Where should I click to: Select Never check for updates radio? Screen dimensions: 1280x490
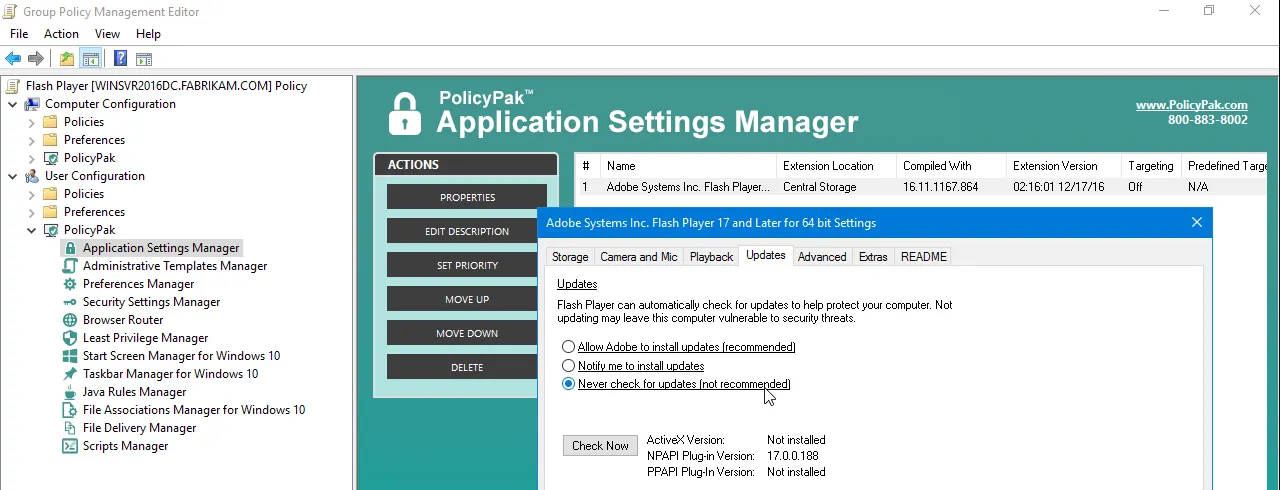pyautogui.click(x=569, y=384)
